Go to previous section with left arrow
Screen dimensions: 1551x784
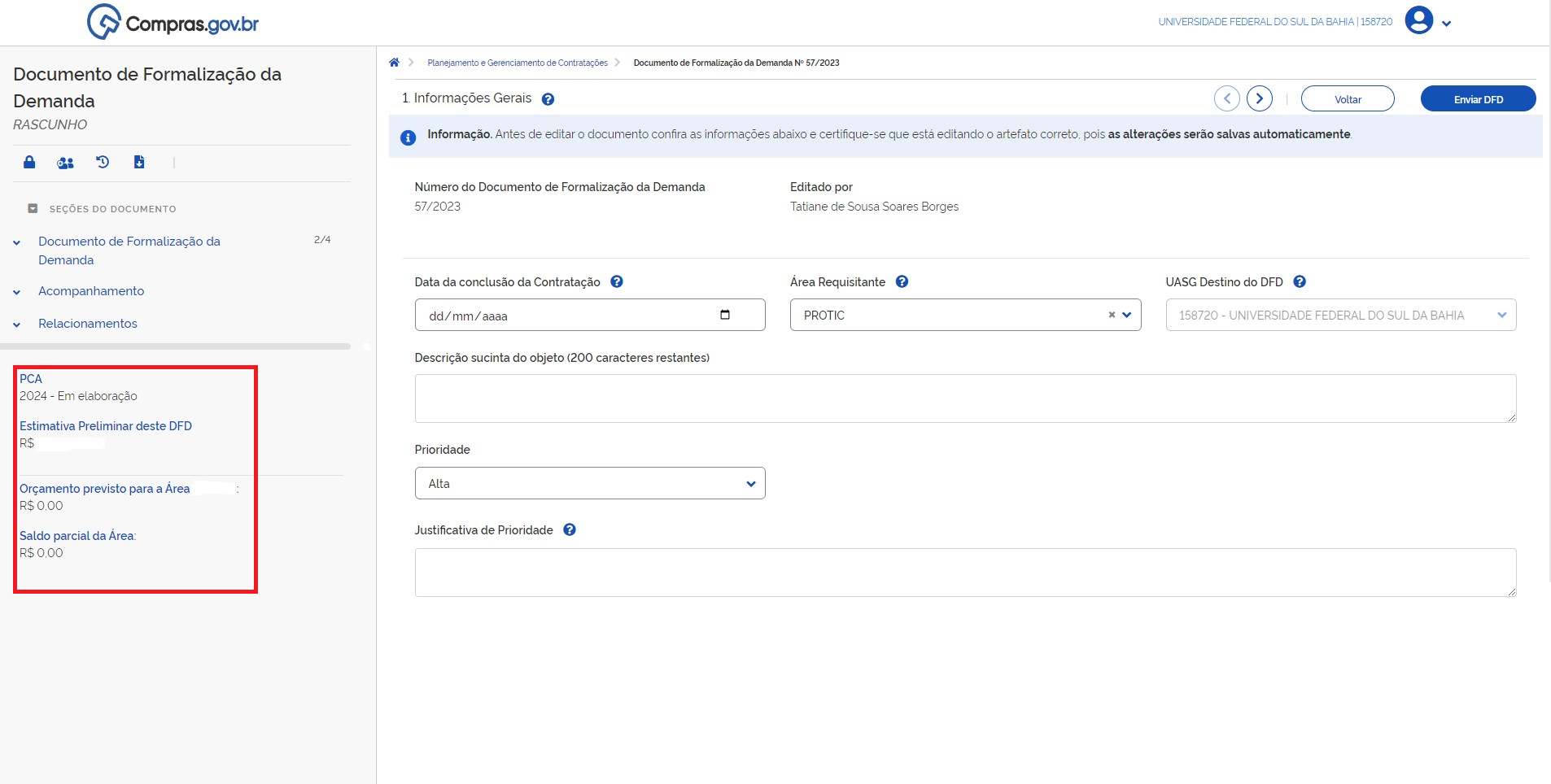1226,98
